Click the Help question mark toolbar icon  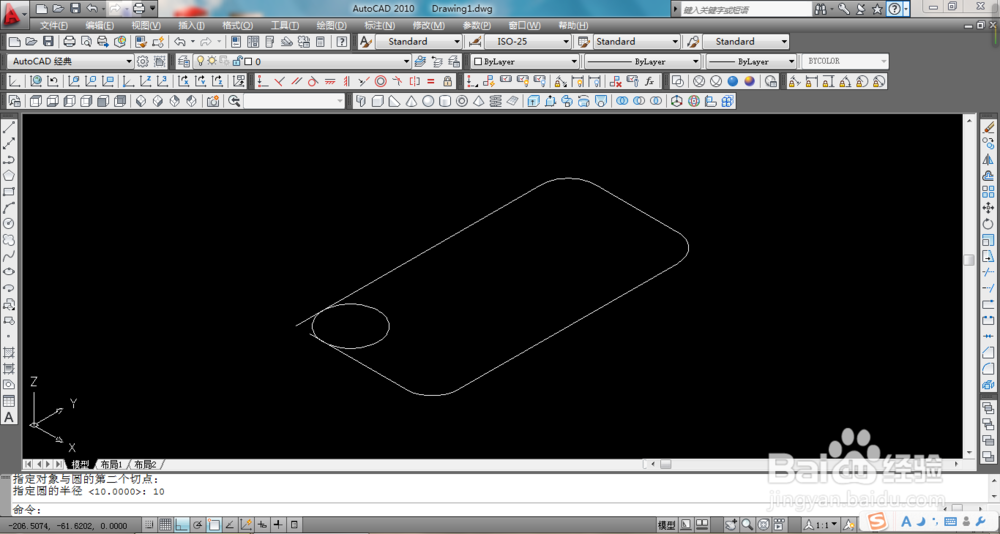click(x=342, y=41)
